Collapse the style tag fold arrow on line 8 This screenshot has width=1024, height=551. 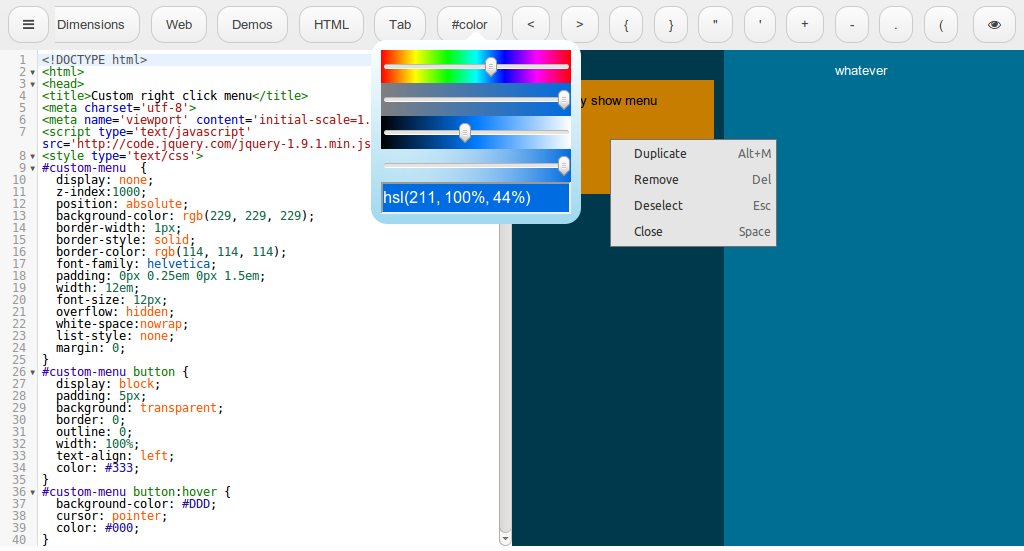pyautogui.click(x=33, y=157)
